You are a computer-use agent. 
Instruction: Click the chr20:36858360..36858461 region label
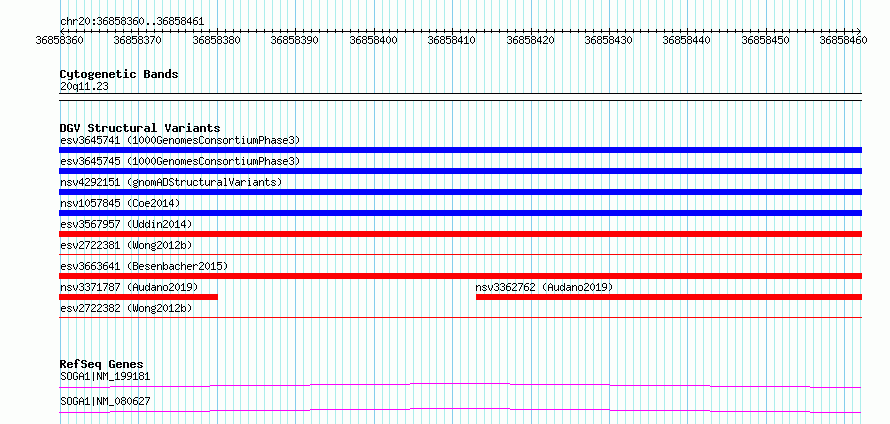tap(132, 22)
